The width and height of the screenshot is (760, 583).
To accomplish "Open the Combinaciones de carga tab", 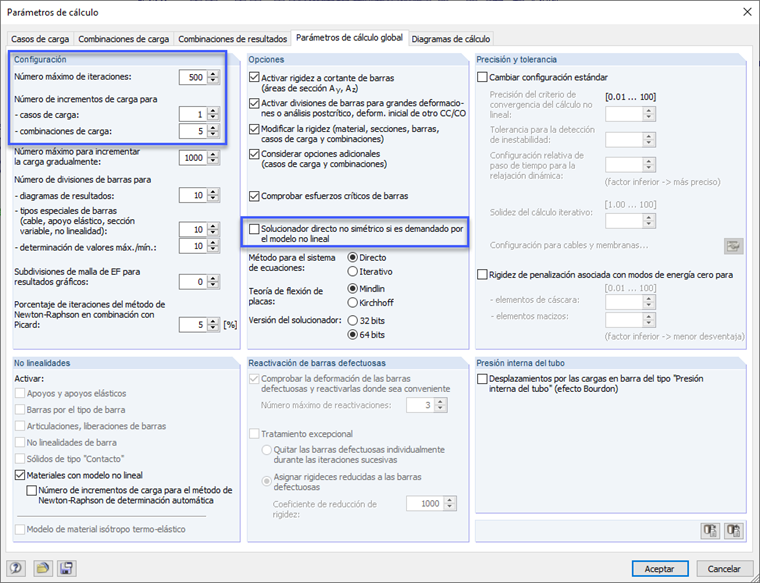I will (124, 39).
